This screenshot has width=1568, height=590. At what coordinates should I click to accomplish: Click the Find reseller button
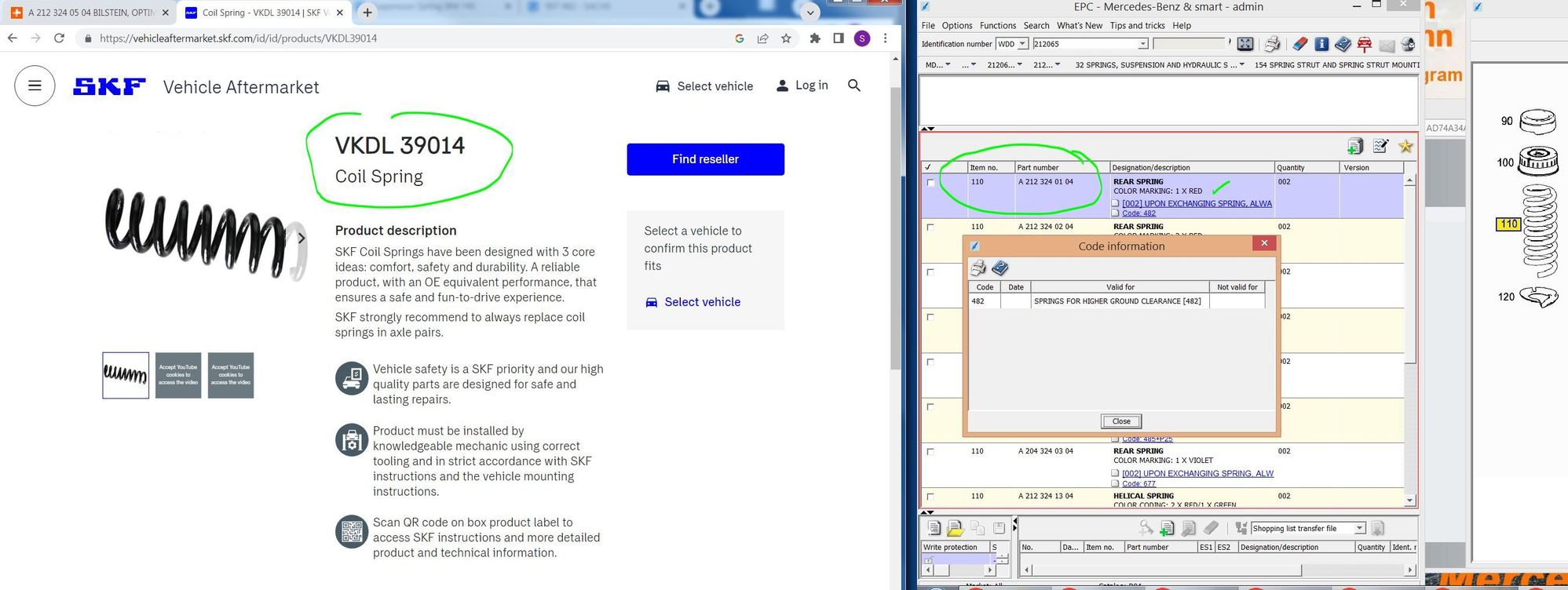[x=705, y=159]
